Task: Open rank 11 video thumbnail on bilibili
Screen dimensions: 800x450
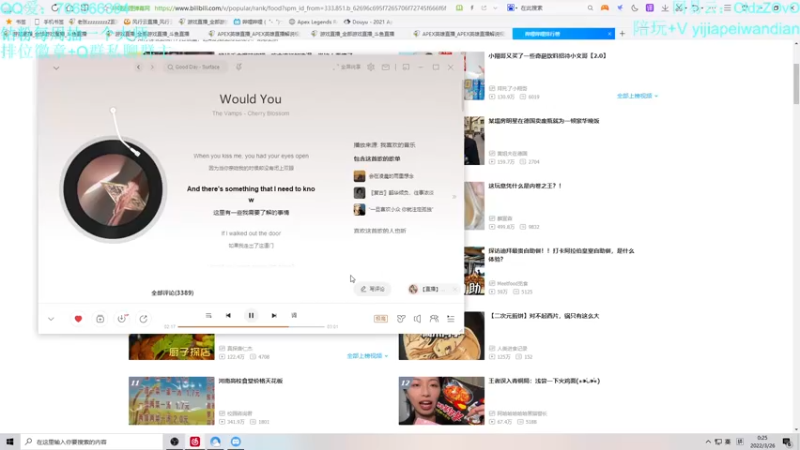Action: pos(171,401)
